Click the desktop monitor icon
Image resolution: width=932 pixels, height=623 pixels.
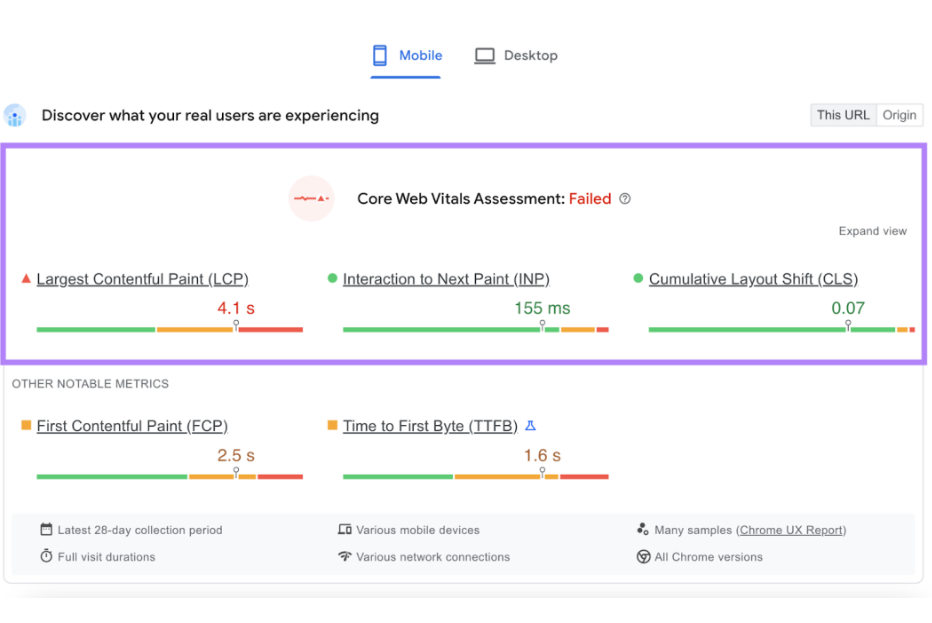click(x=485, y=56)
